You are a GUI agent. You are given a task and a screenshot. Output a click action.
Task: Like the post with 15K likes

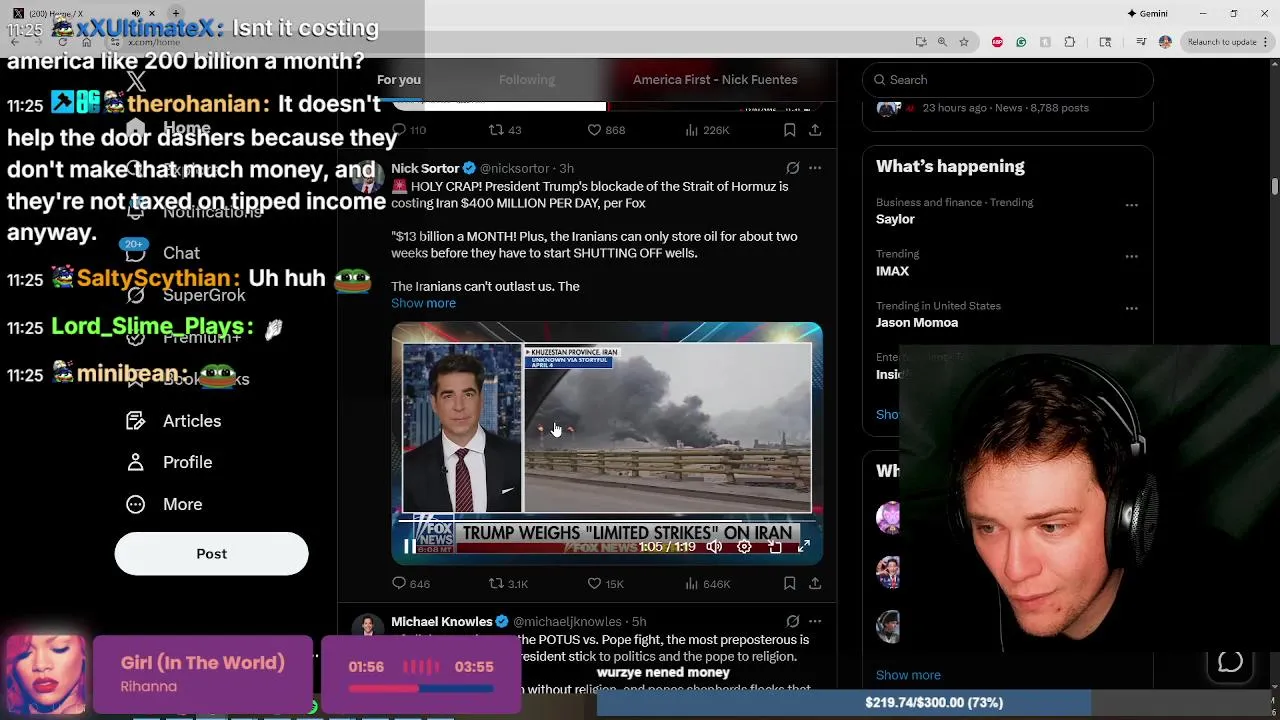pos(604,583)
